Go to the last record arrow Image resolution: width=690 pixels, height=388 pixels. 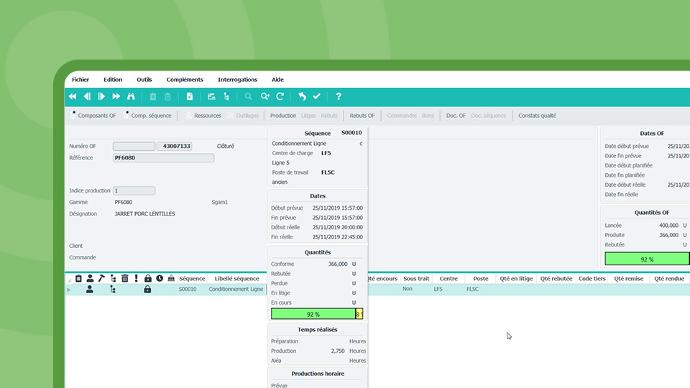click(116, 96)
